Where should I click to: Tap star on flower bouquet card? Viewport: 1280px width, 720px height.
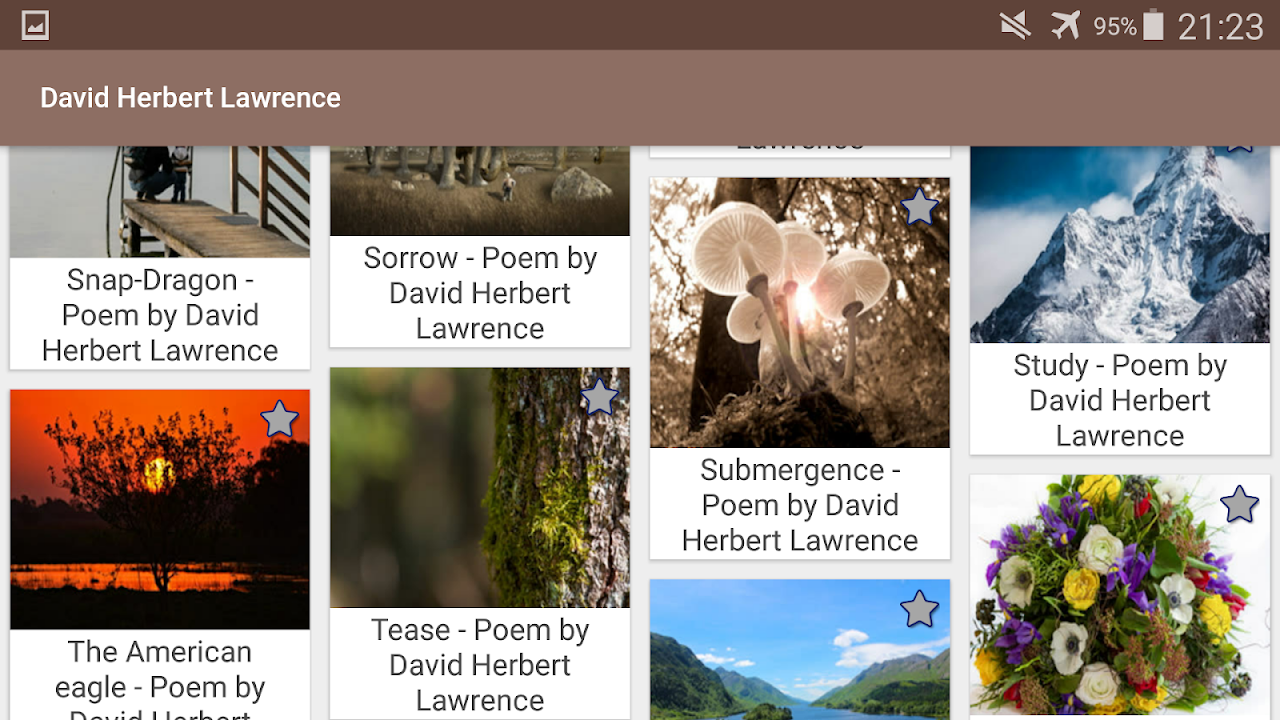pos(1239,504)
